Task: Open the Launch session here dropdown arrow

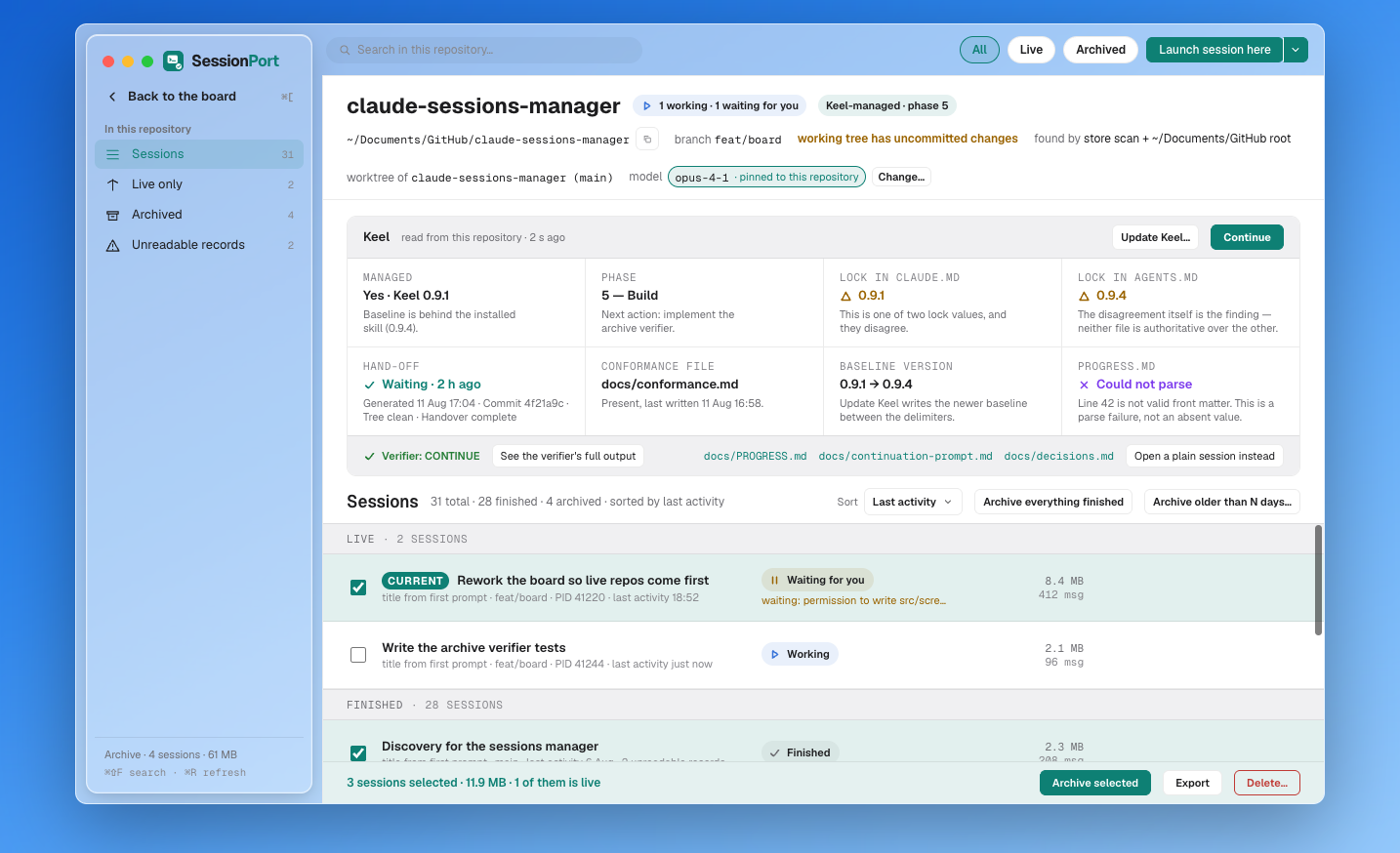Action: click(1296, 50)
